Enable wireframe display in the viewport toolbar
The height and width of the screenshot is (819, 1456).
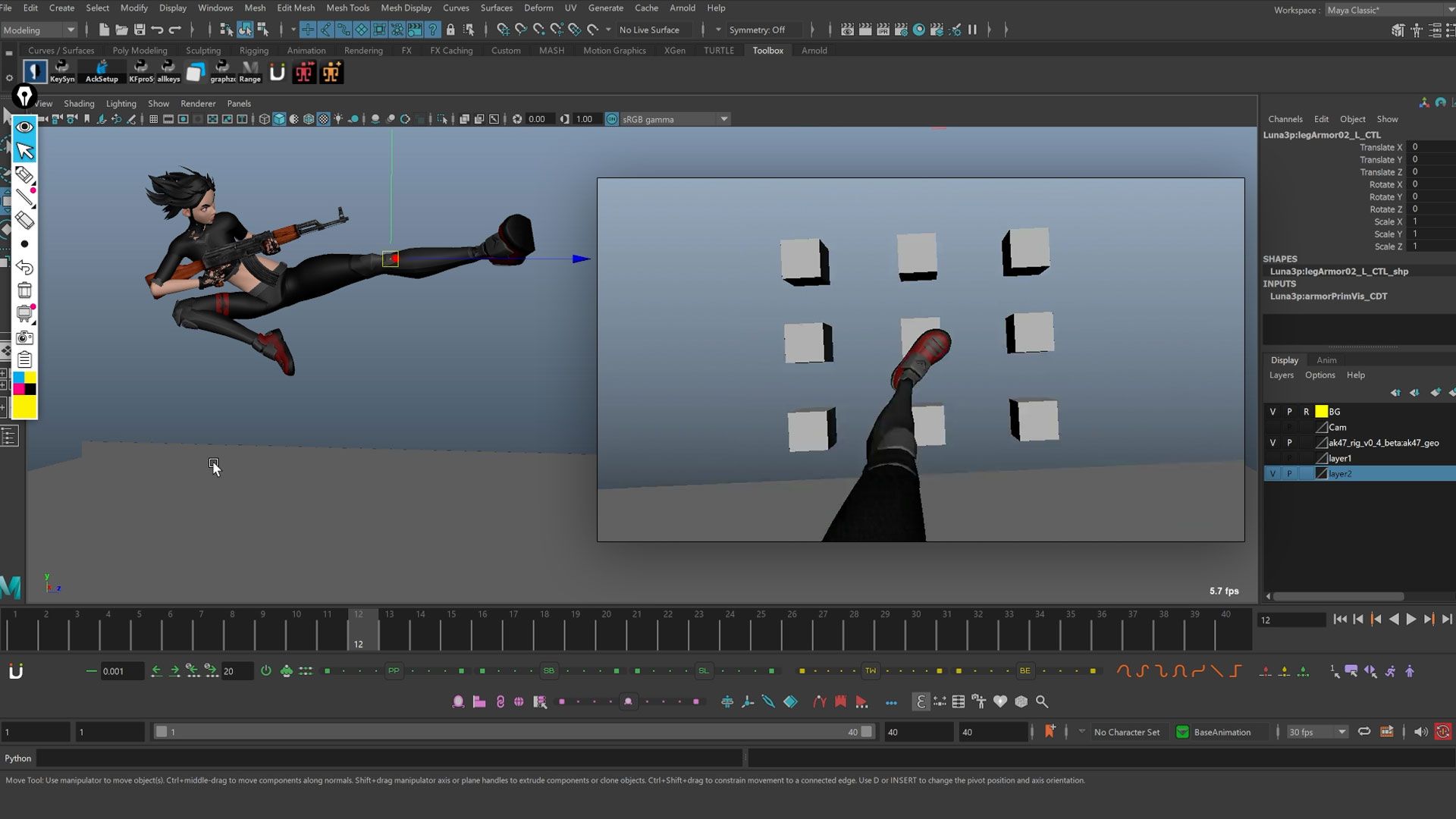pyautogui.click(x=263, y=119)
